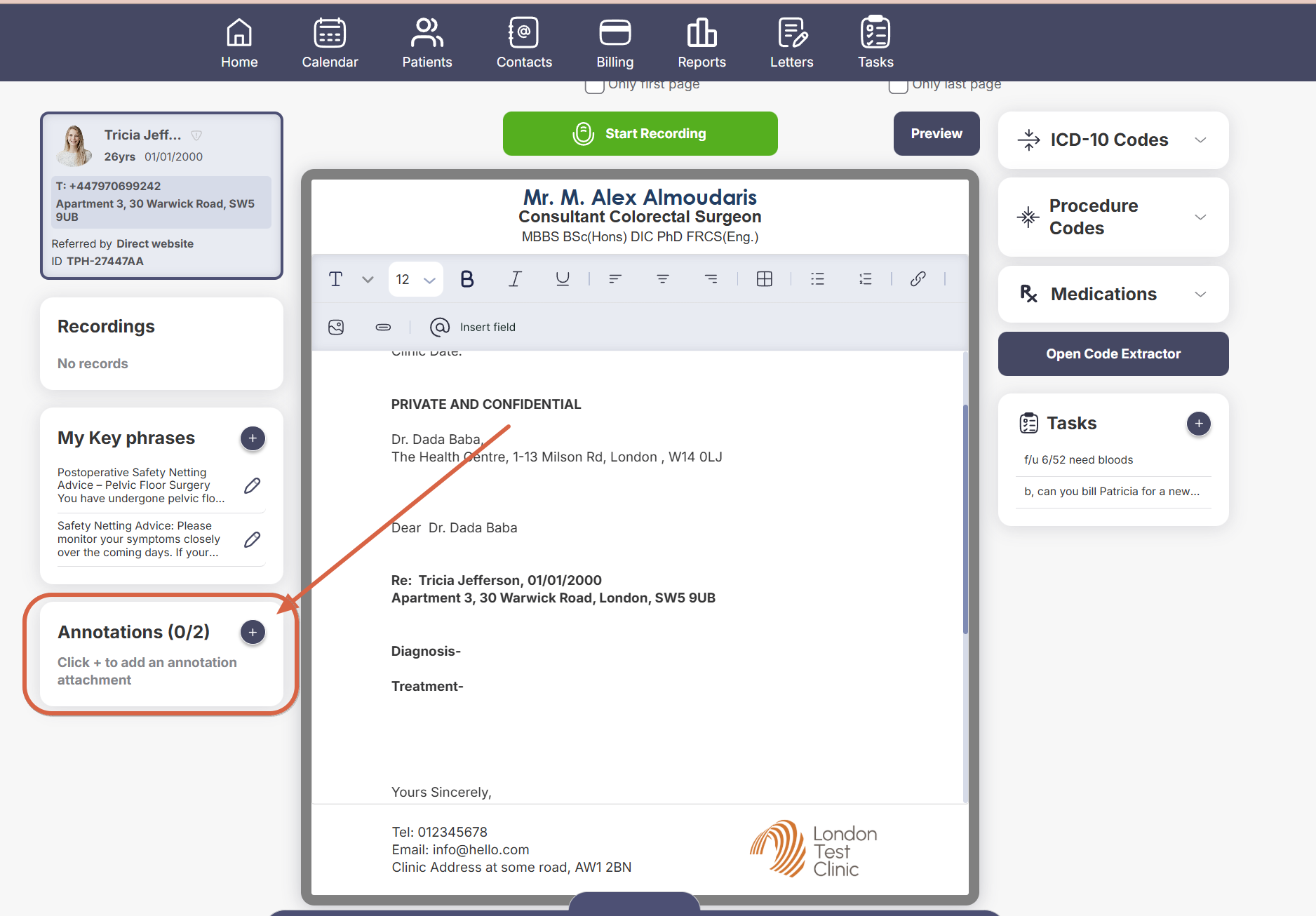
Task: Edit the Postoperative Safety Netting key phrase
Action: (x=253, y=485)
